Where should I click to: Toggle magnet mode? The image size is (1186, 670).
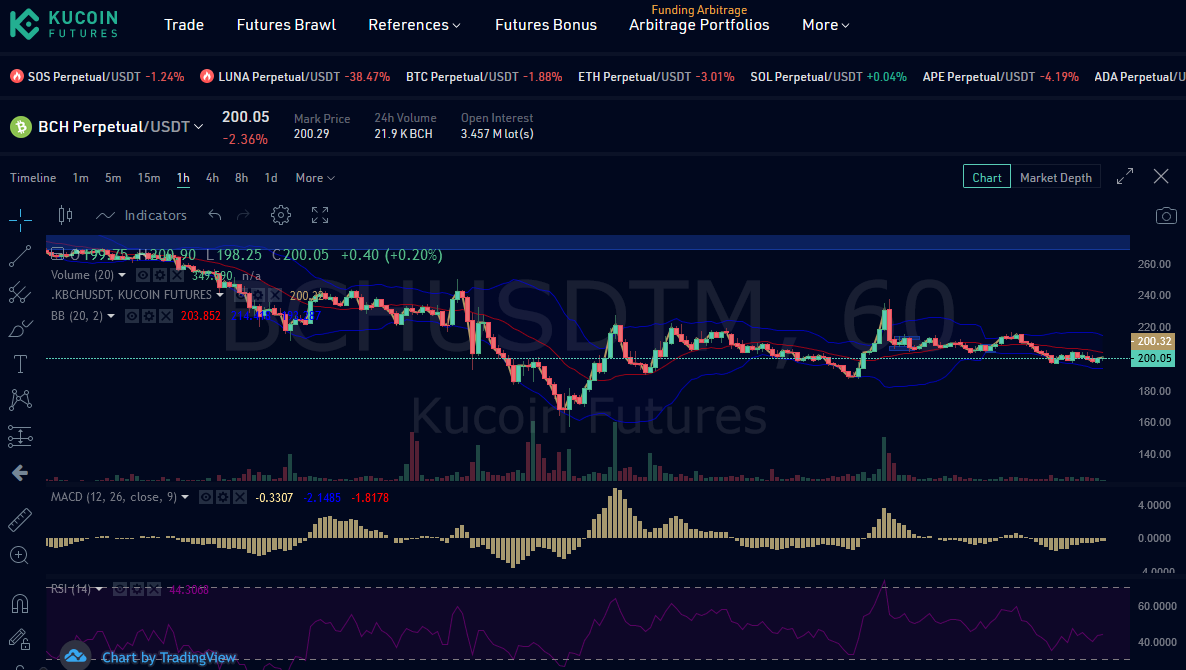[x=20, y=603]
